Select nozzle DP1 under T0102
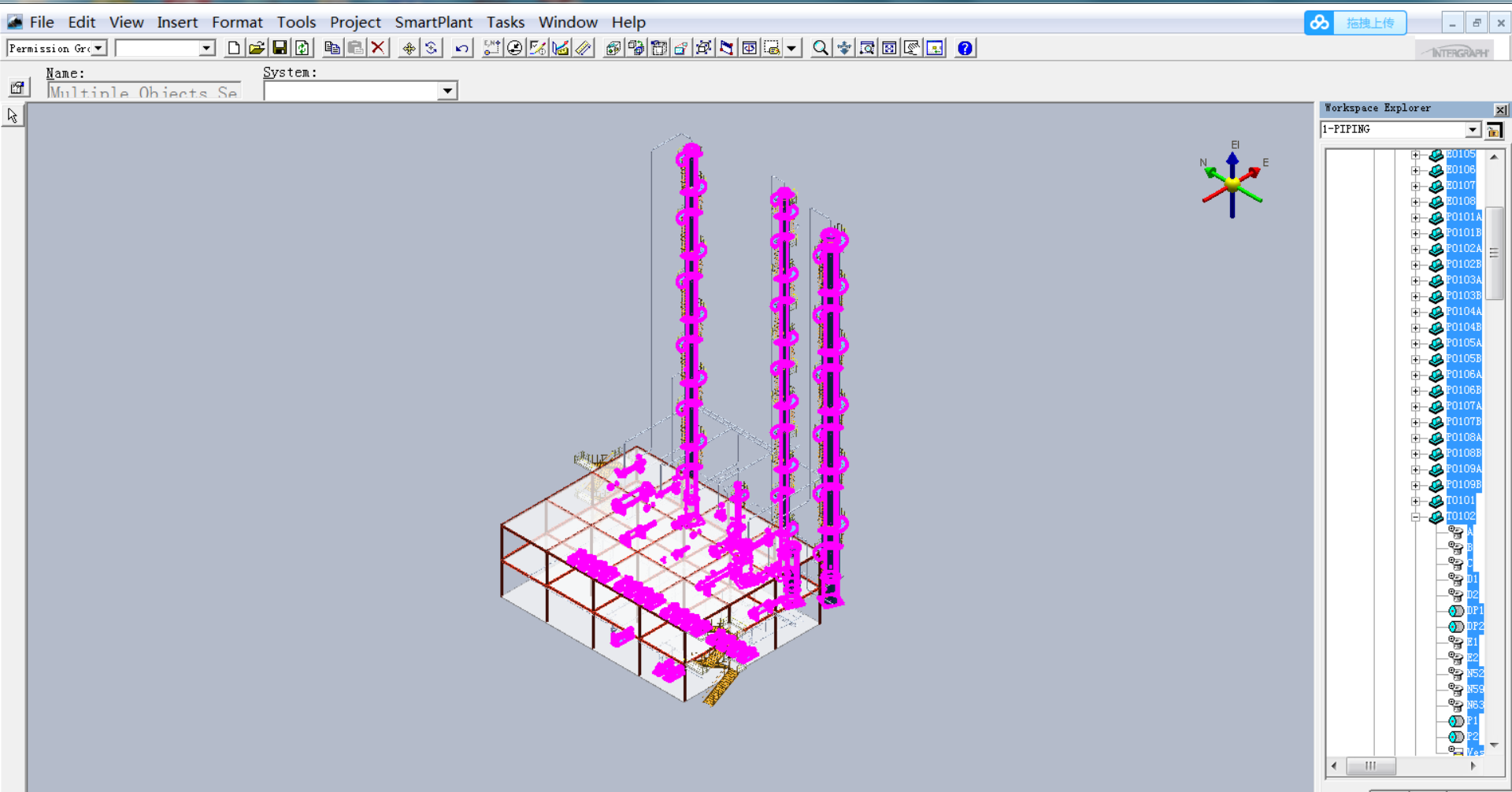This screenshot has width=1512, height=792. click(x=1475, y=611)
